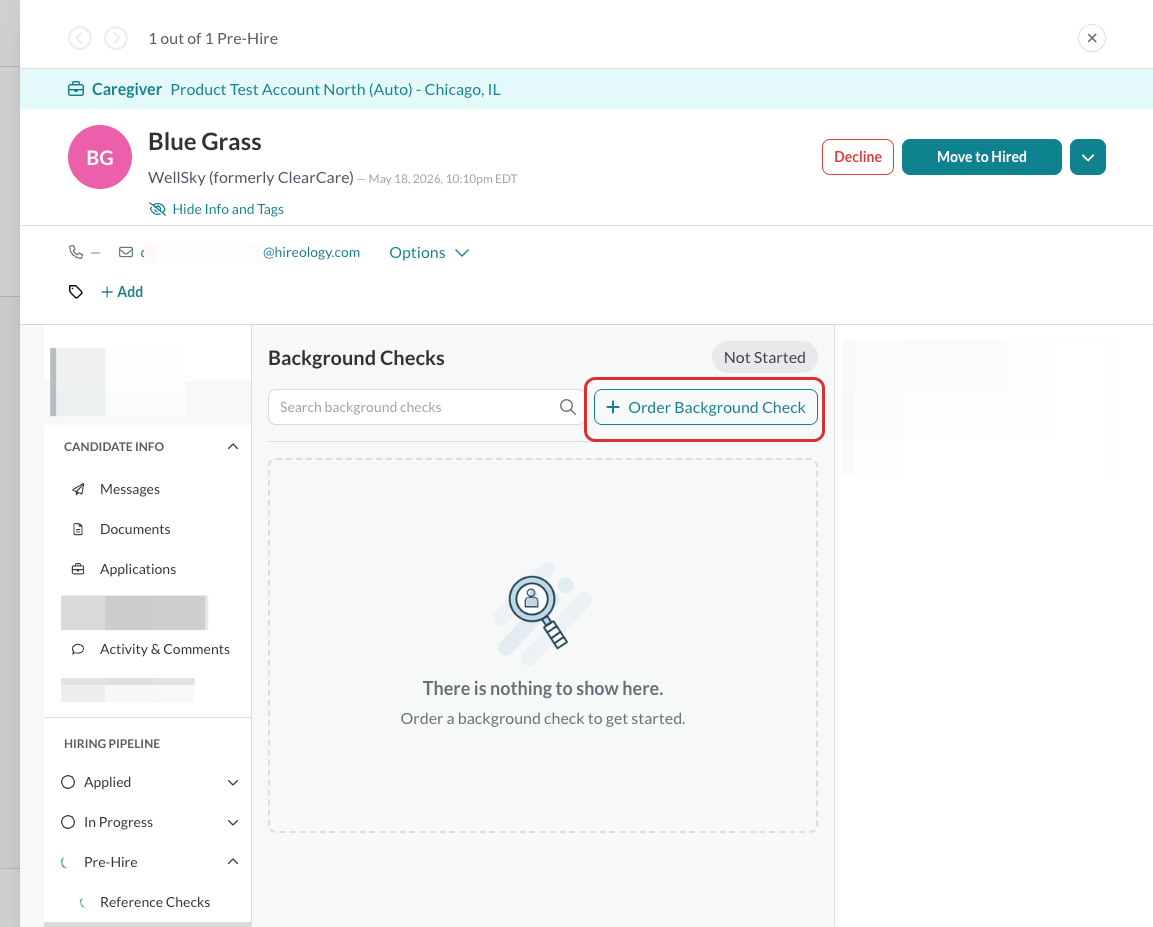Click the tag icon
Screen dimensions: 1153x927
[76, 292]
